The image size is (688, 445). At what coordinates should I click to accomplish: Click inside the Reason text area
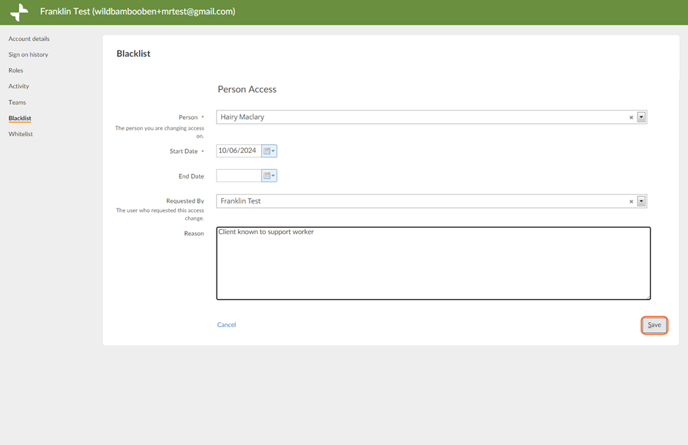point(434,263)
